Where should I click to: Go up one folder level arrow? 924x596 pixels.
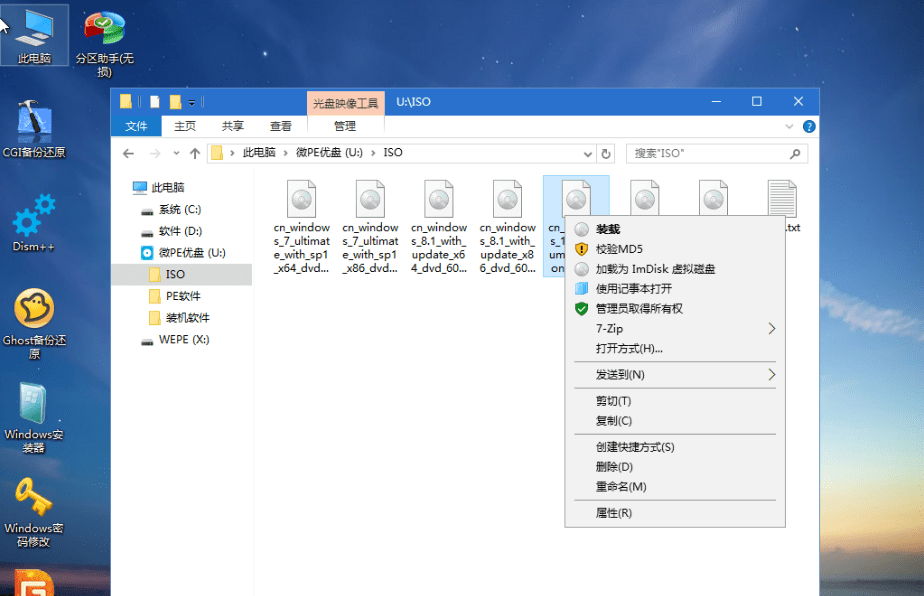point(195,154)
